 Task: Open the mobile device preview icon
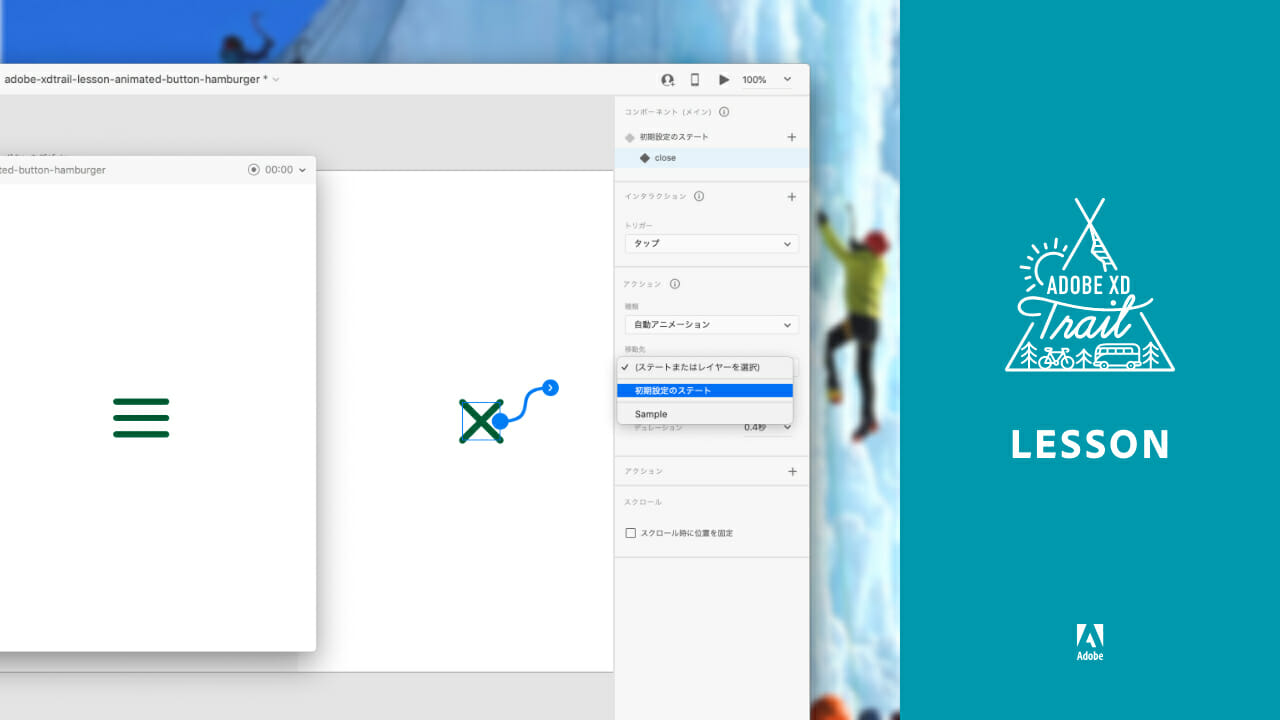tap(695, 80)
